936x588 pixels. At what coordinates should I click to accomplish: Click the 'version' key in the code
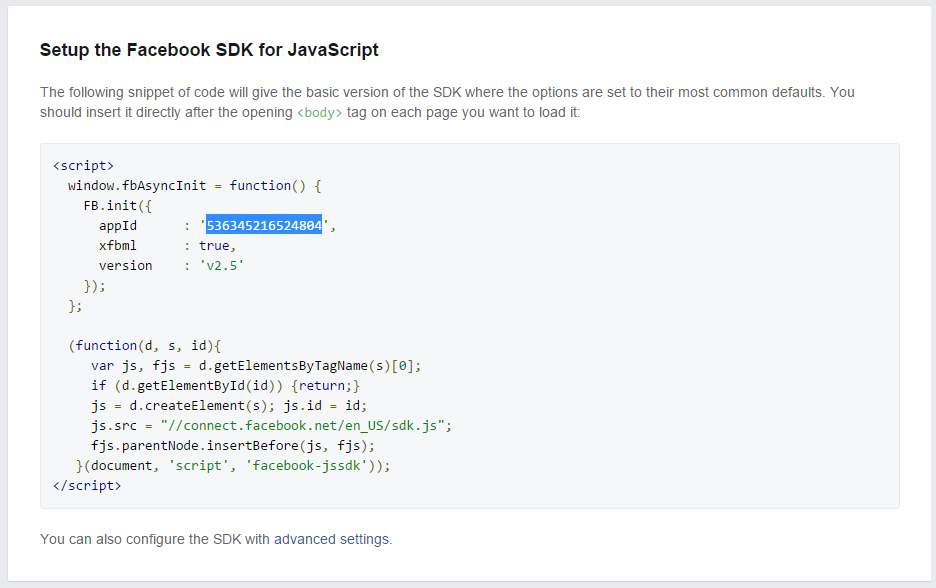click(x=125, y=266)
